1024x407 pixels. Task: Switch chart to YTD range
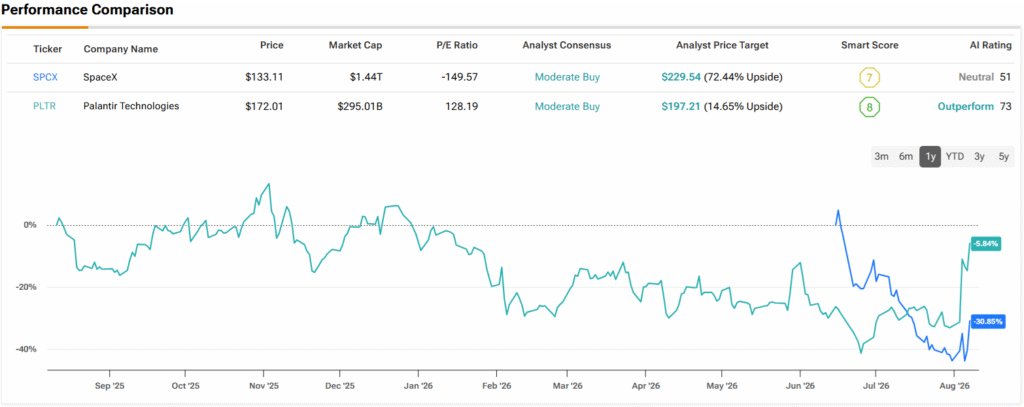955,157
